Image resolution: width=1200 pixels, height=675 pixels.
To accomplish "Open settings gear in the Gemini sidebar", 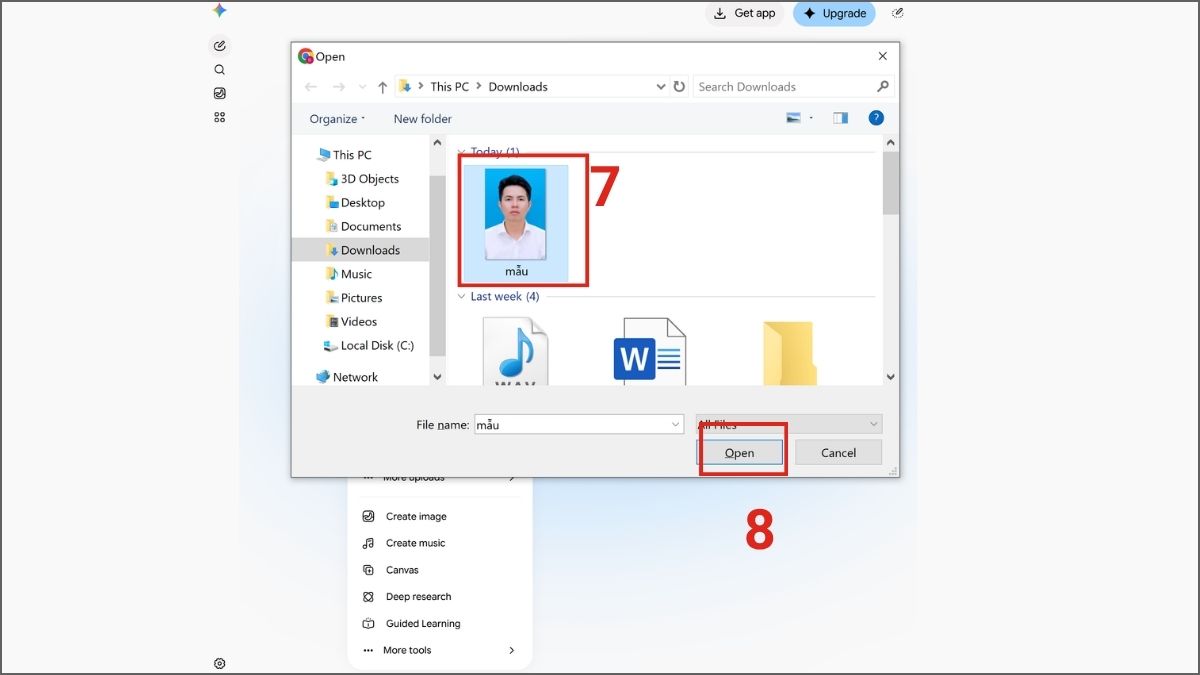I will coord(220,663).
